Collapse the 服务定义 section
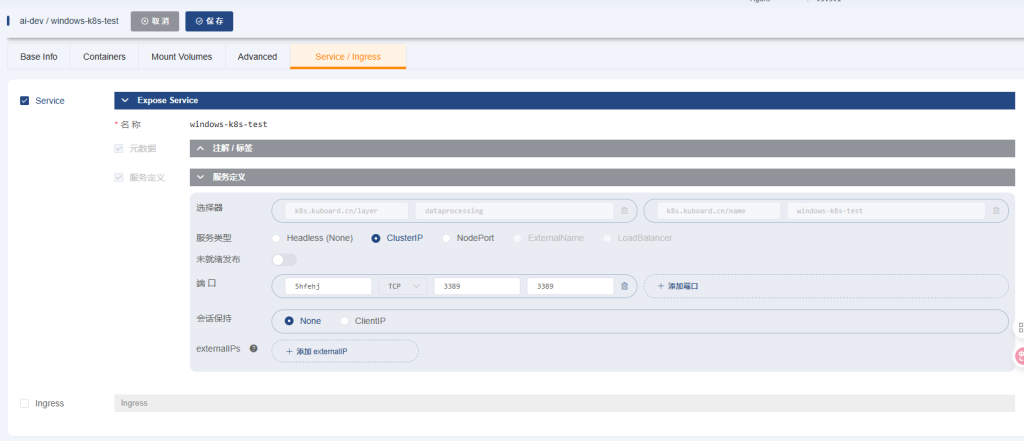 [x=200, y=177]
